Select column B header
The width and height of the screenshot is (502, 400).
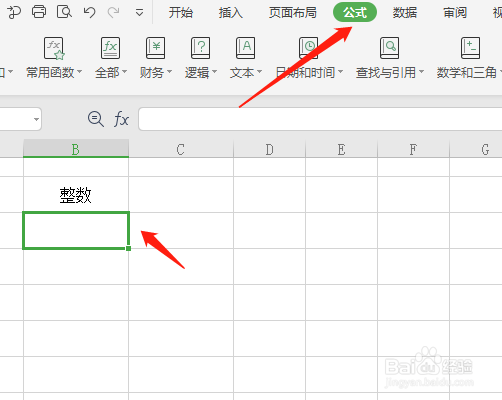76,149
